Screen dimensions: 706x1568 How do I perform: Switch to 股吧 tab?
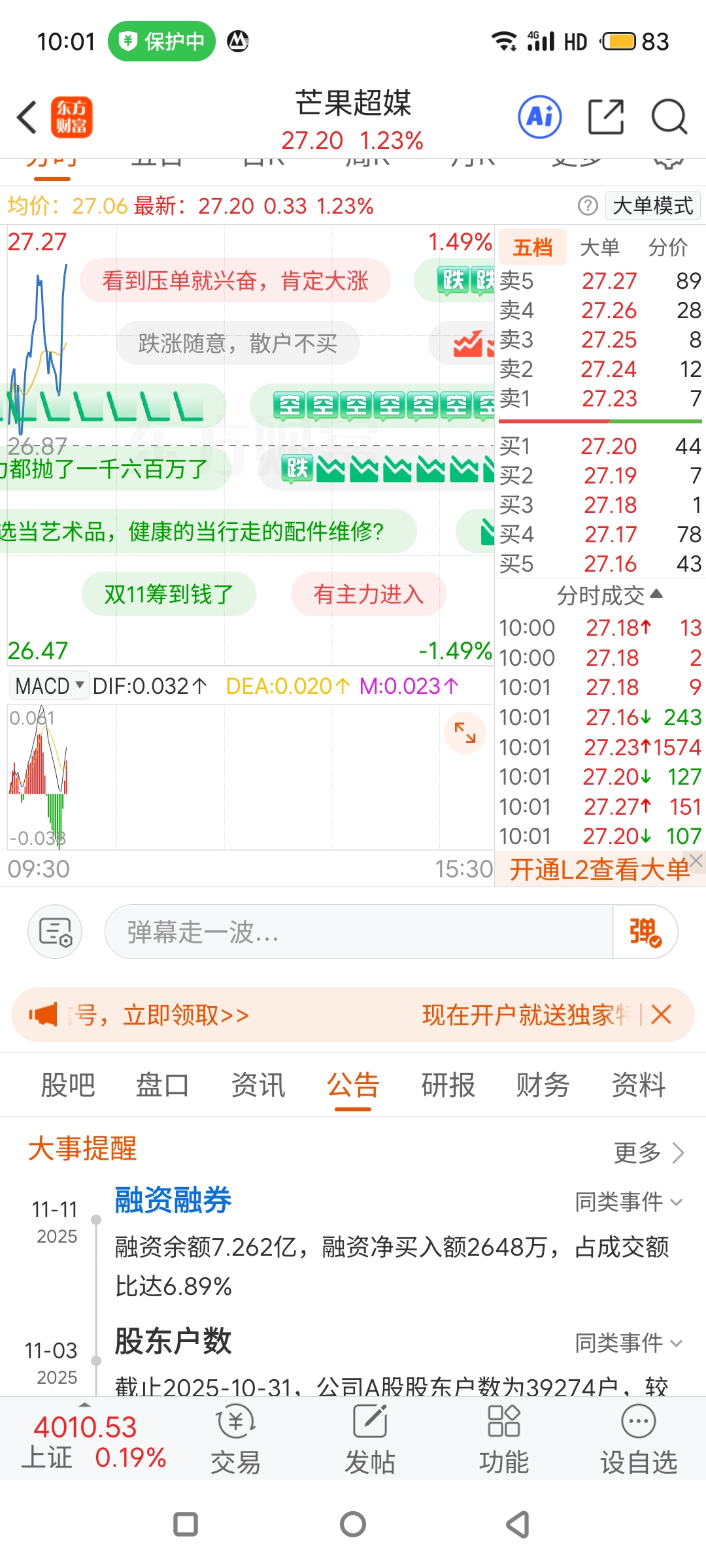pos(68,1085)
